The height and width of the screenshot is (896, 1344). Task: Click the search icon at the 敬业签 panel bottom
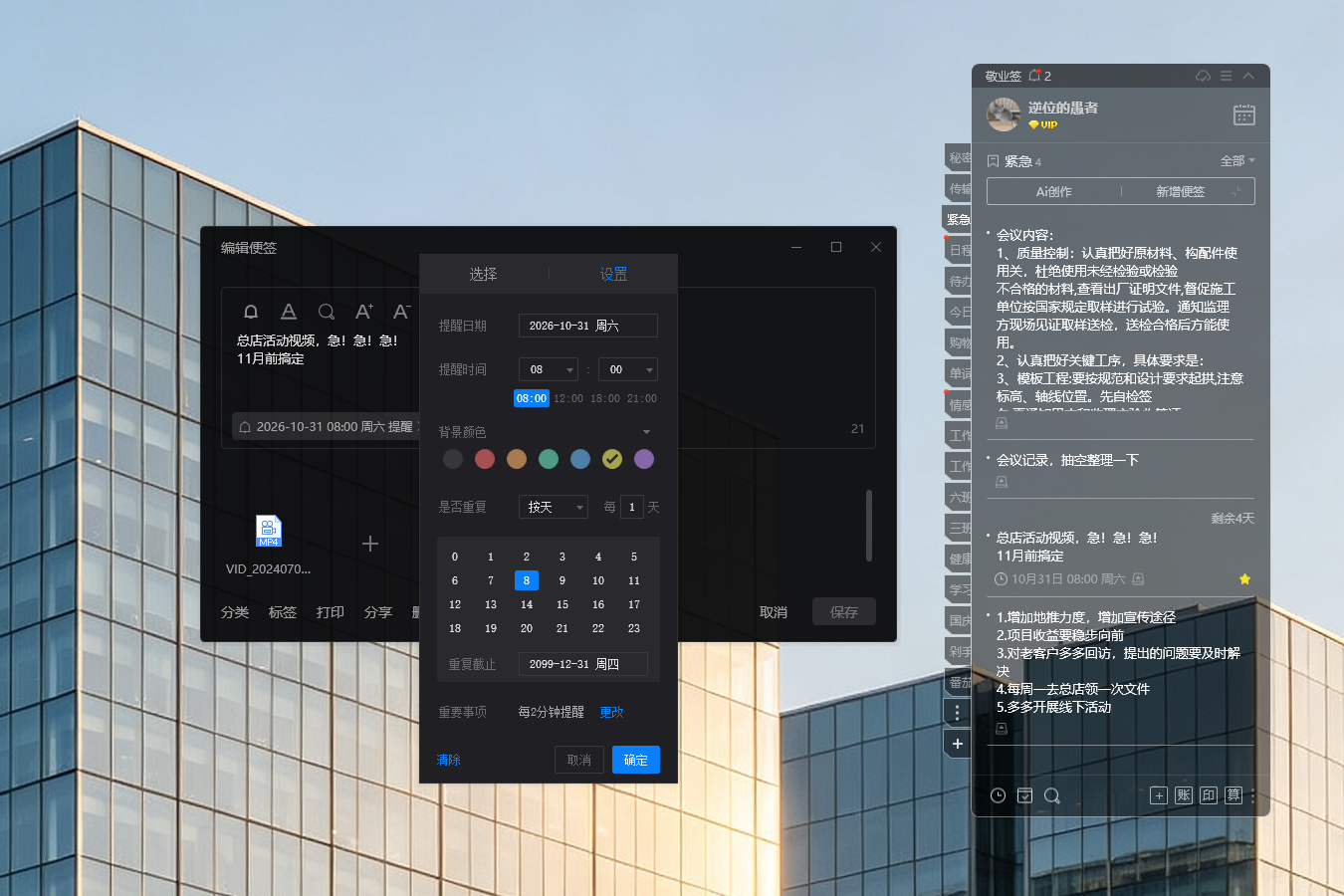[1052, 795]
